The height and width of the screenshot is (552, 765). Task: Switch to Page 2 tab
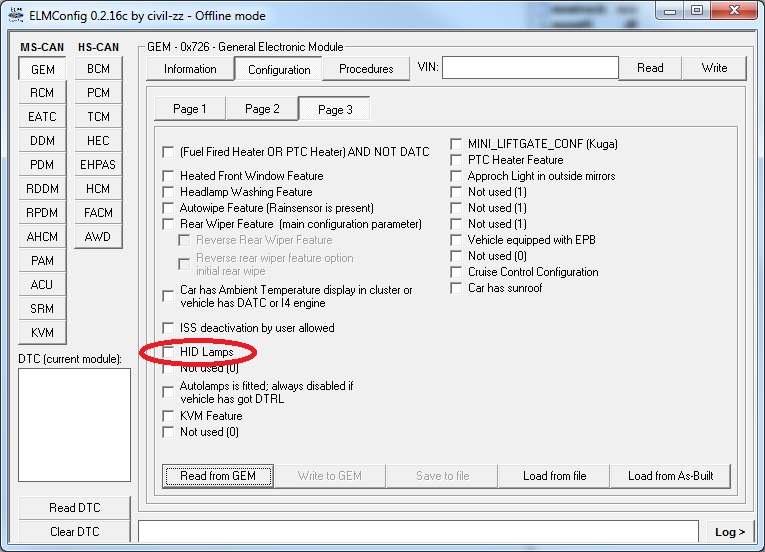(262, 109)
